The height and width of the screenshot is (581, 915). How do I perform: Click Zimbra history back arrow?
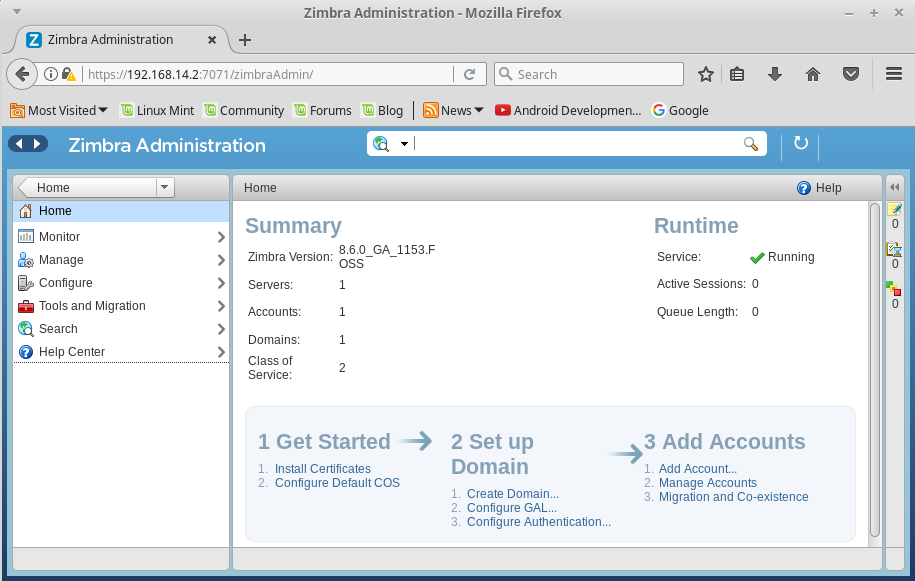[x=19, y=144]
